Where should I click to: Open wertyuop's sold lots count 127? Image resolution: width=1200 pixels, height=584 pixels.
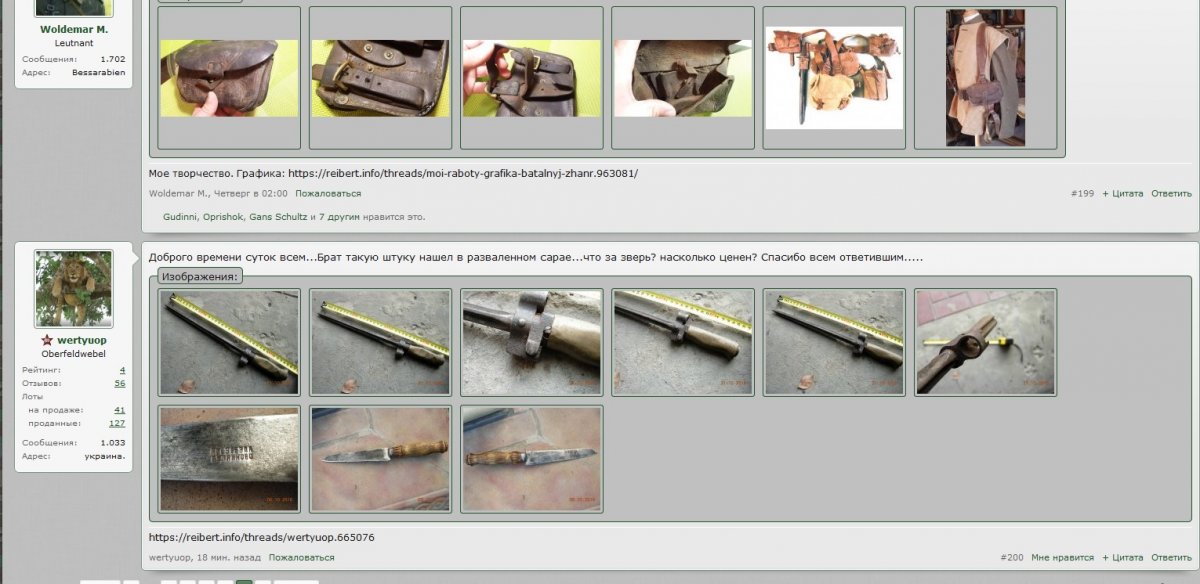click(x=117, y=423)
